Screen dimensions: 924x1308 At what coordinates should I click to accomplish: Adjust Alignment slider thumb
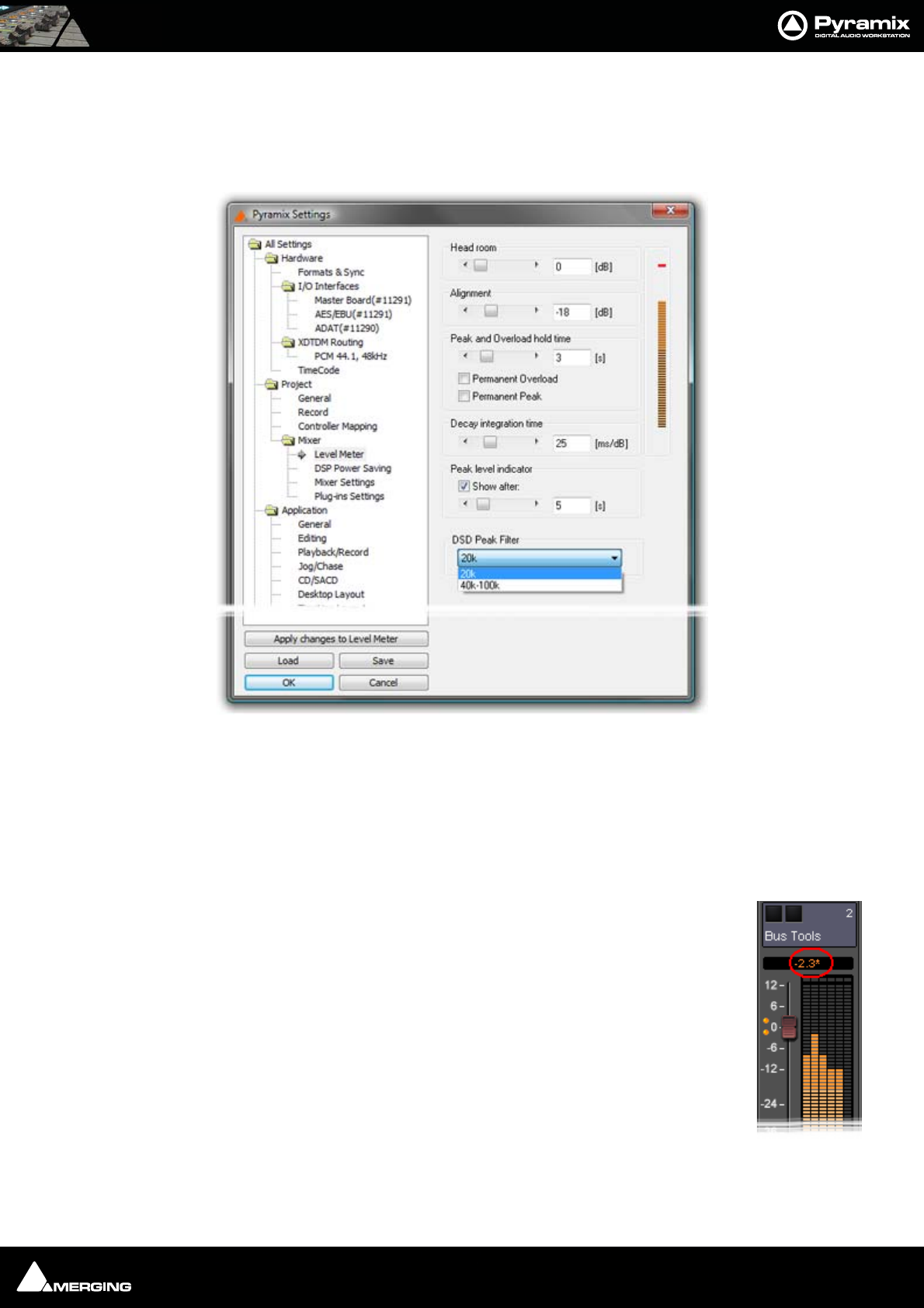pyautogui.click(x=491, y=311)
